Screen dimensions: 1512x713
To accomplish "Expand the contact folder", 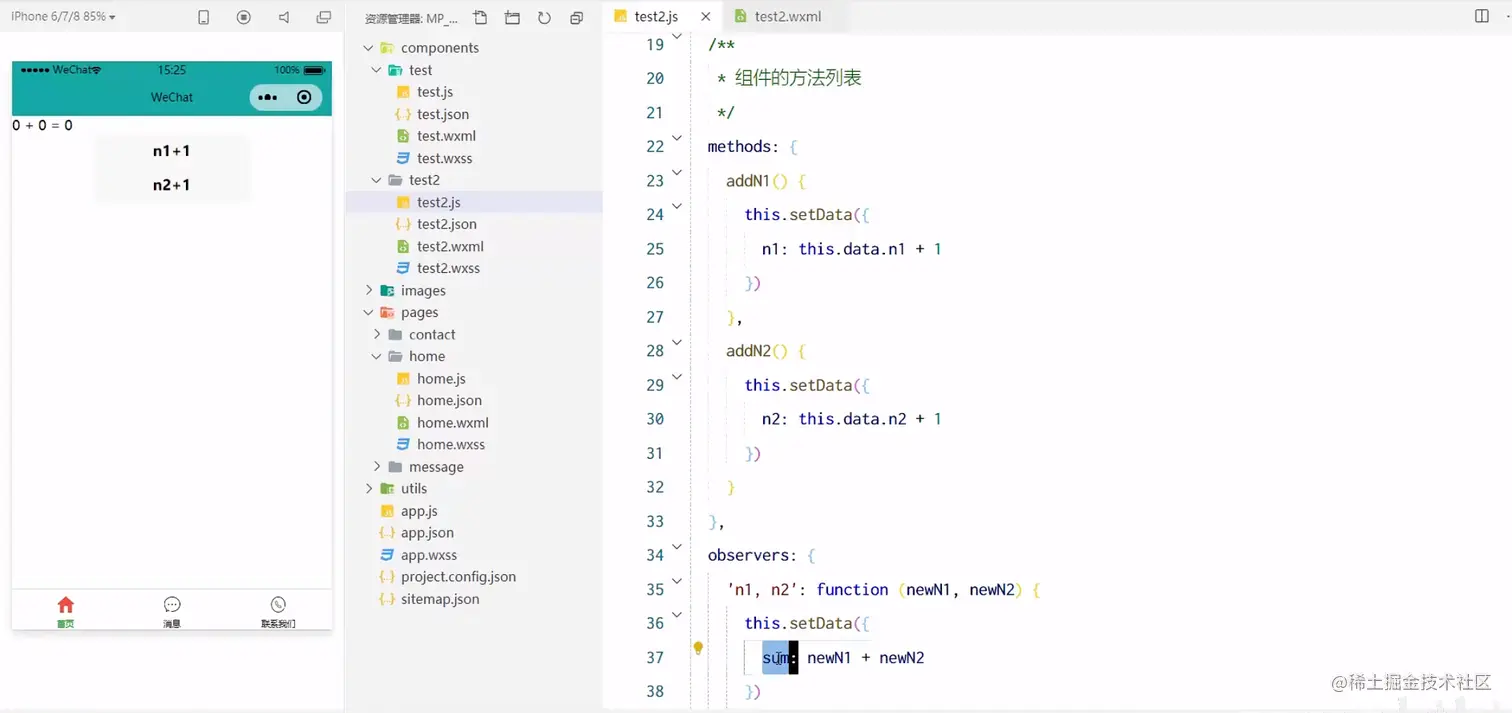I will coord(377,334).
